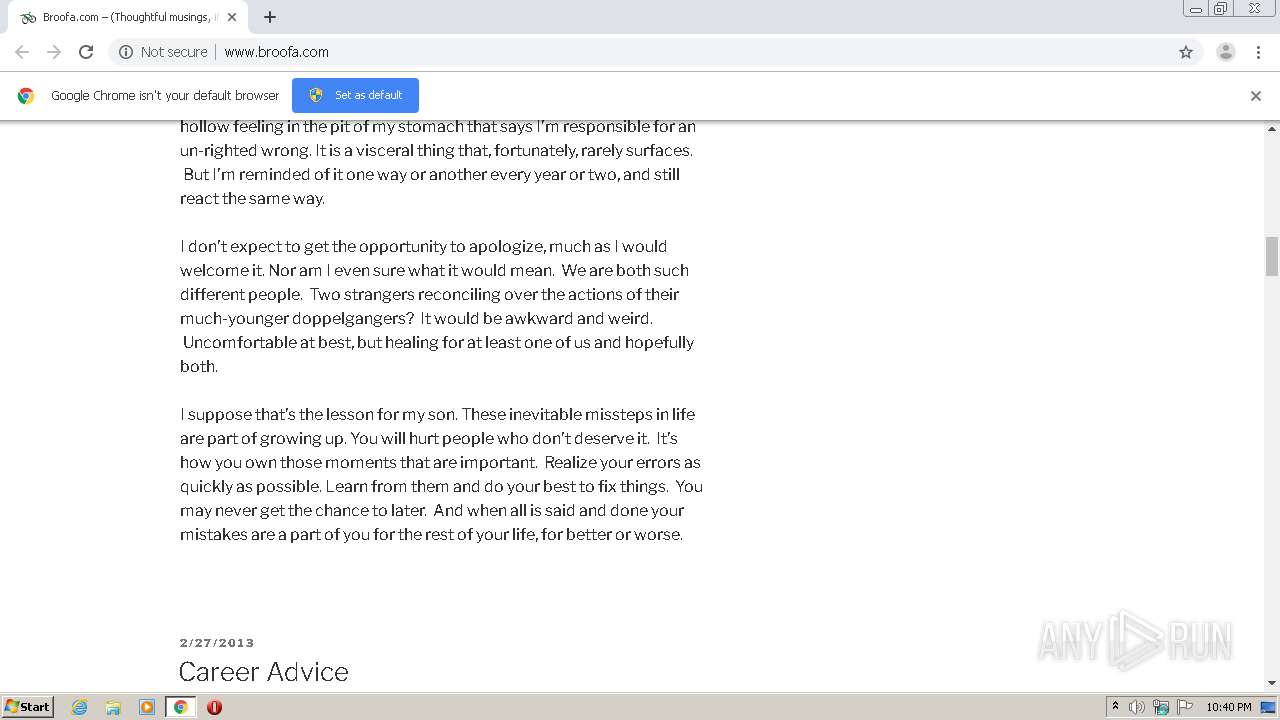The height and width of the screenshot is (720, 1280).
Task: Select the Broofa.com tab
Action: (x=128, y=17)
